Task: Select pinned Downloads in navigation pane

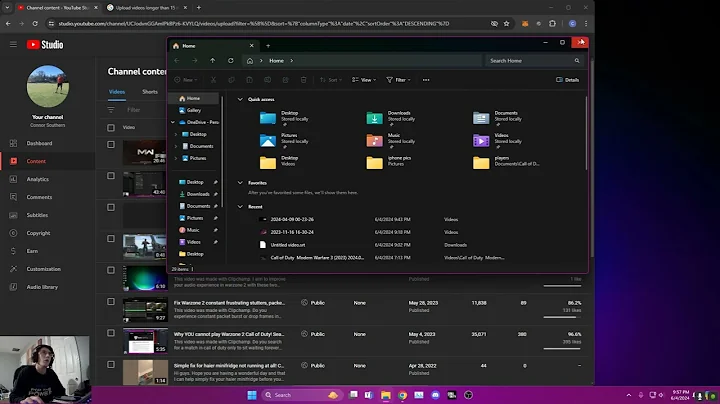Action: (x=198, y=194)
